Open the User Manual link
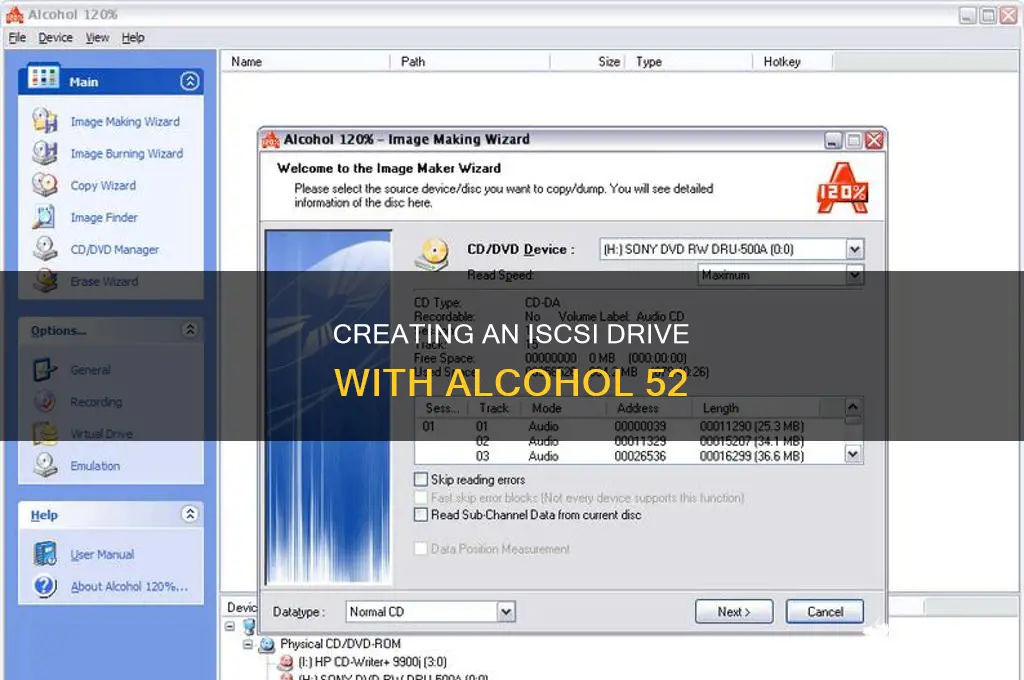Screen dimensions: 1024x680 (x=102, y=555)
